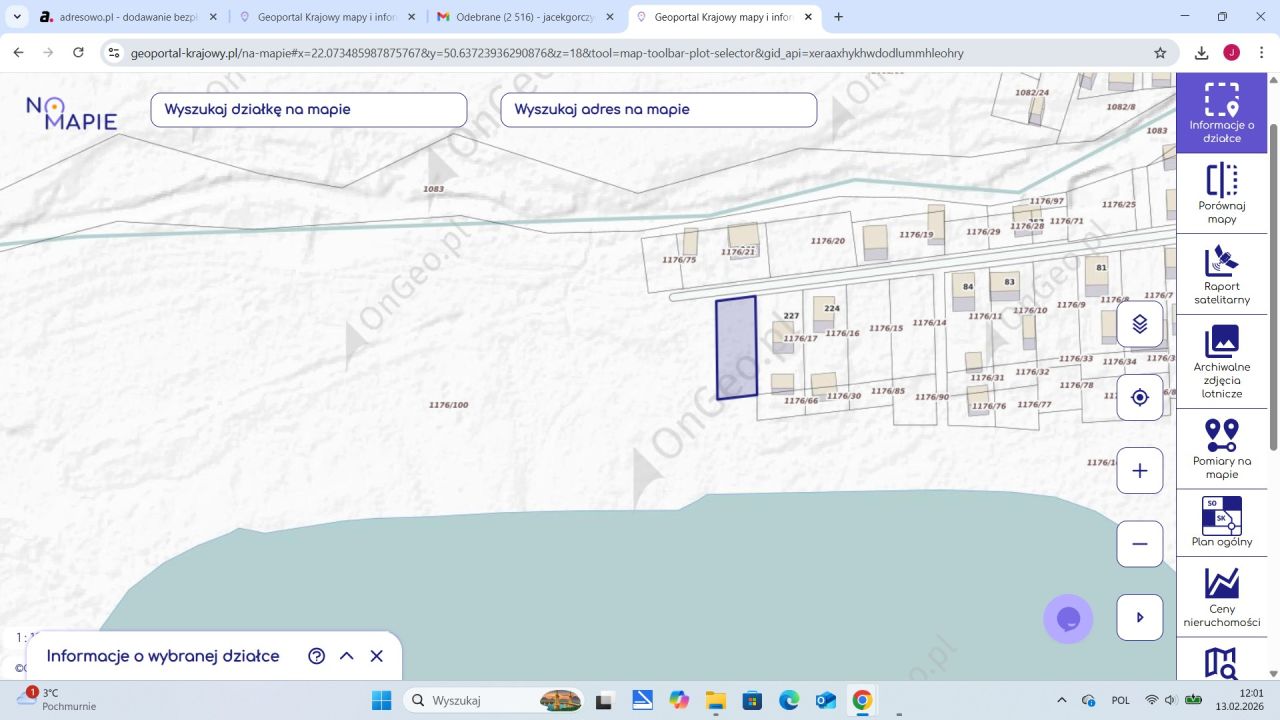Click plot label 1176/15 on the map
This screenshot has width=1280, height=720.
886,328
